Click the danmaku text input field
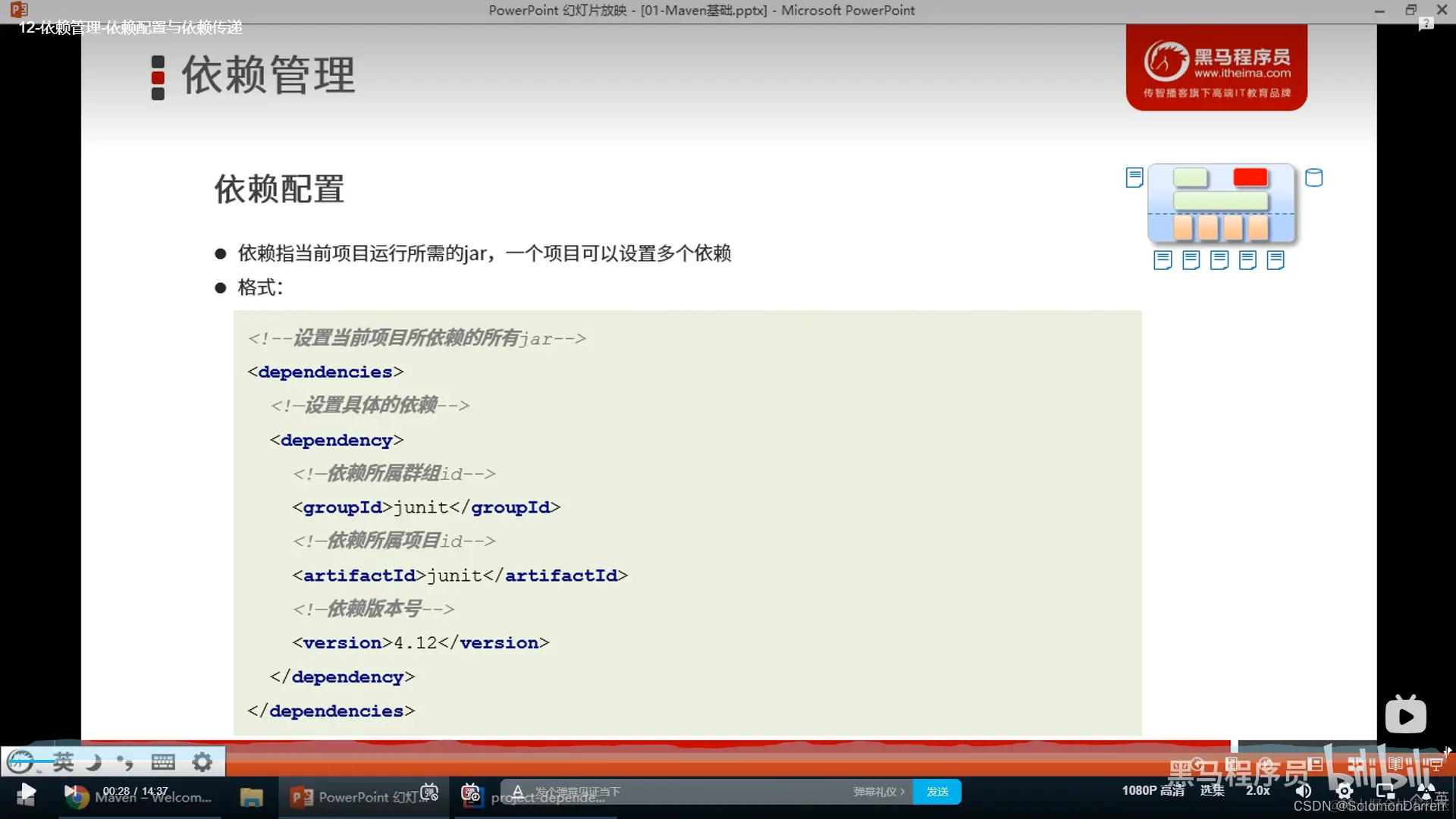1456x819 pixels. click(x=682, y=792)
